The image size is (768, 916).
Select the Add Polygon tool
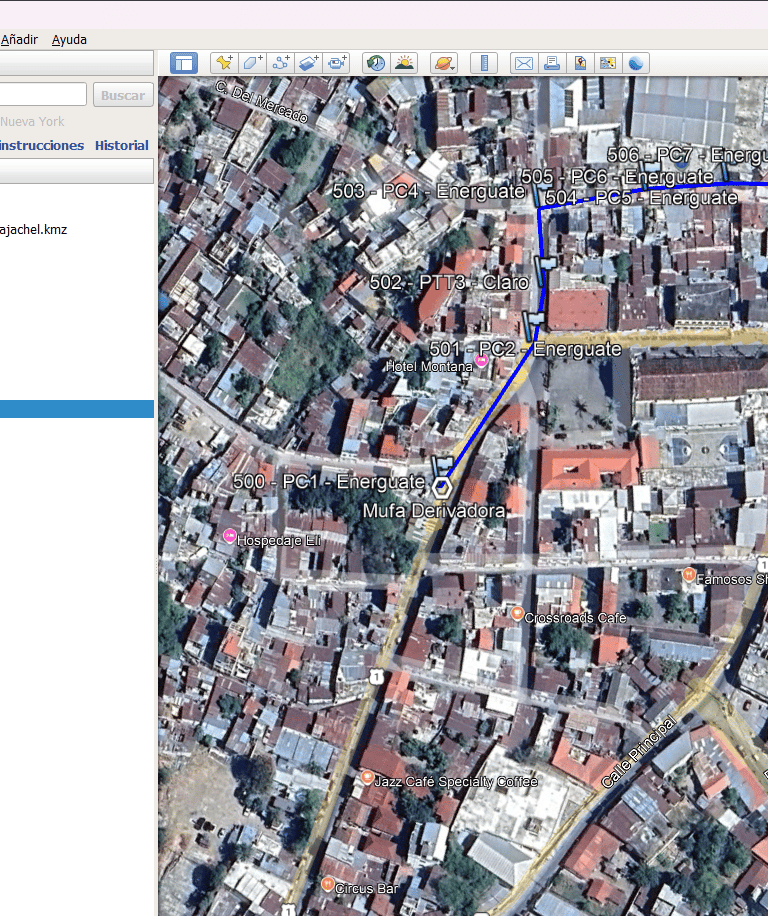(x=252, y=63)
